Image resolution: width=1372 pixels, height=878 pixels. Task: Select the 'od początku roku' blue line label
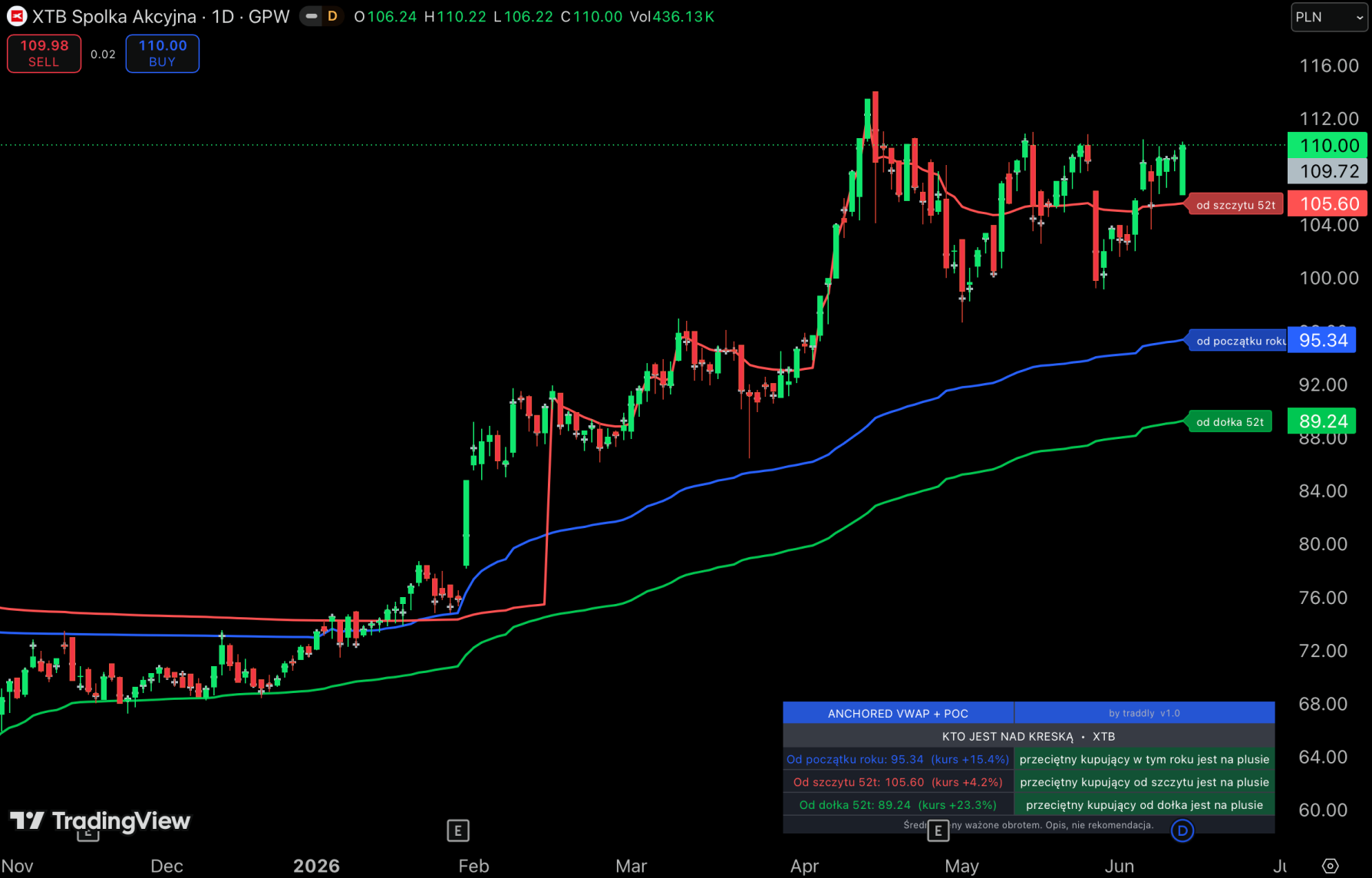tap(1236, 341)
